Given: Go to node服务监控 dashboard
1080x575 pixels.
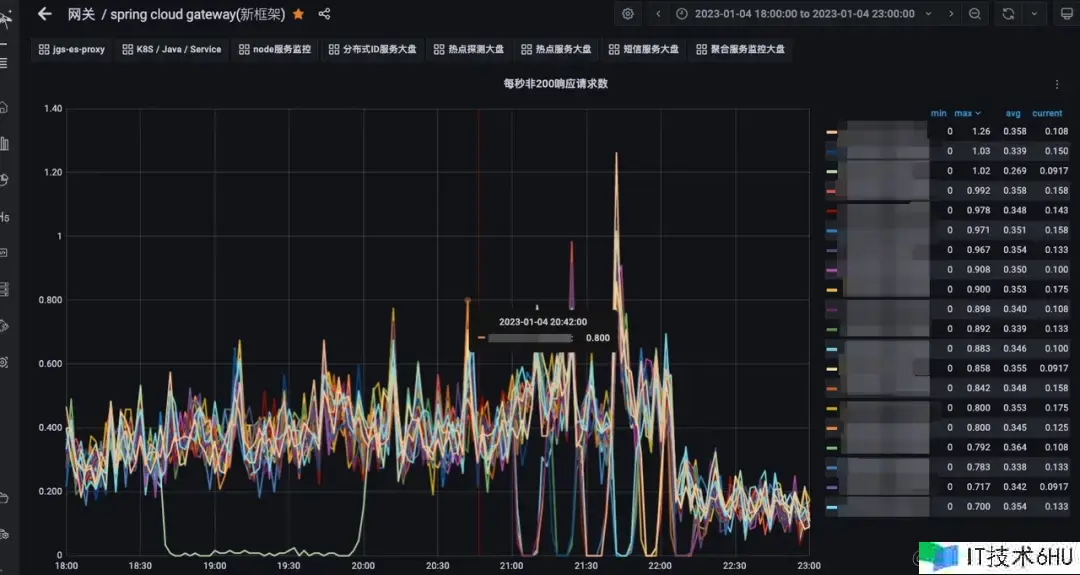Looking at the screenshot, I should click(274, 49).
